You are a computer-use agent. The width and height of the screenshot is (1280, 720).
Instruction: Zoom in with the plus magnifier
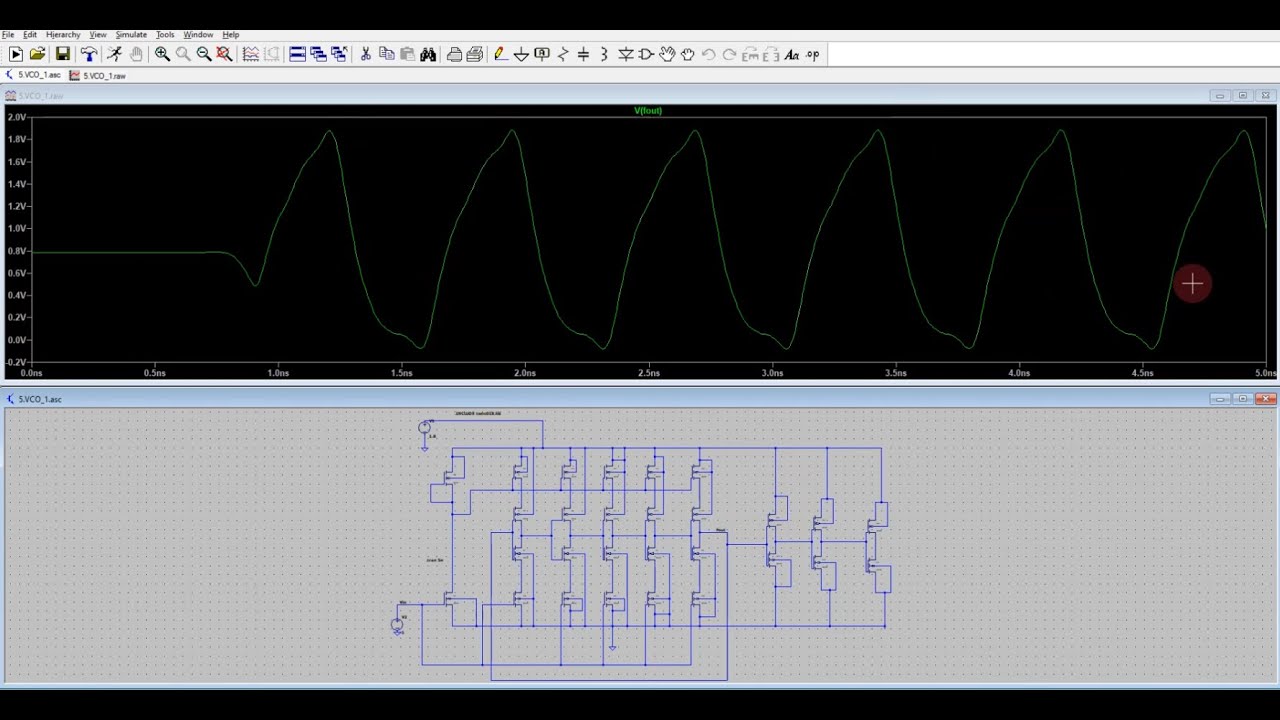tap(162, 54)
